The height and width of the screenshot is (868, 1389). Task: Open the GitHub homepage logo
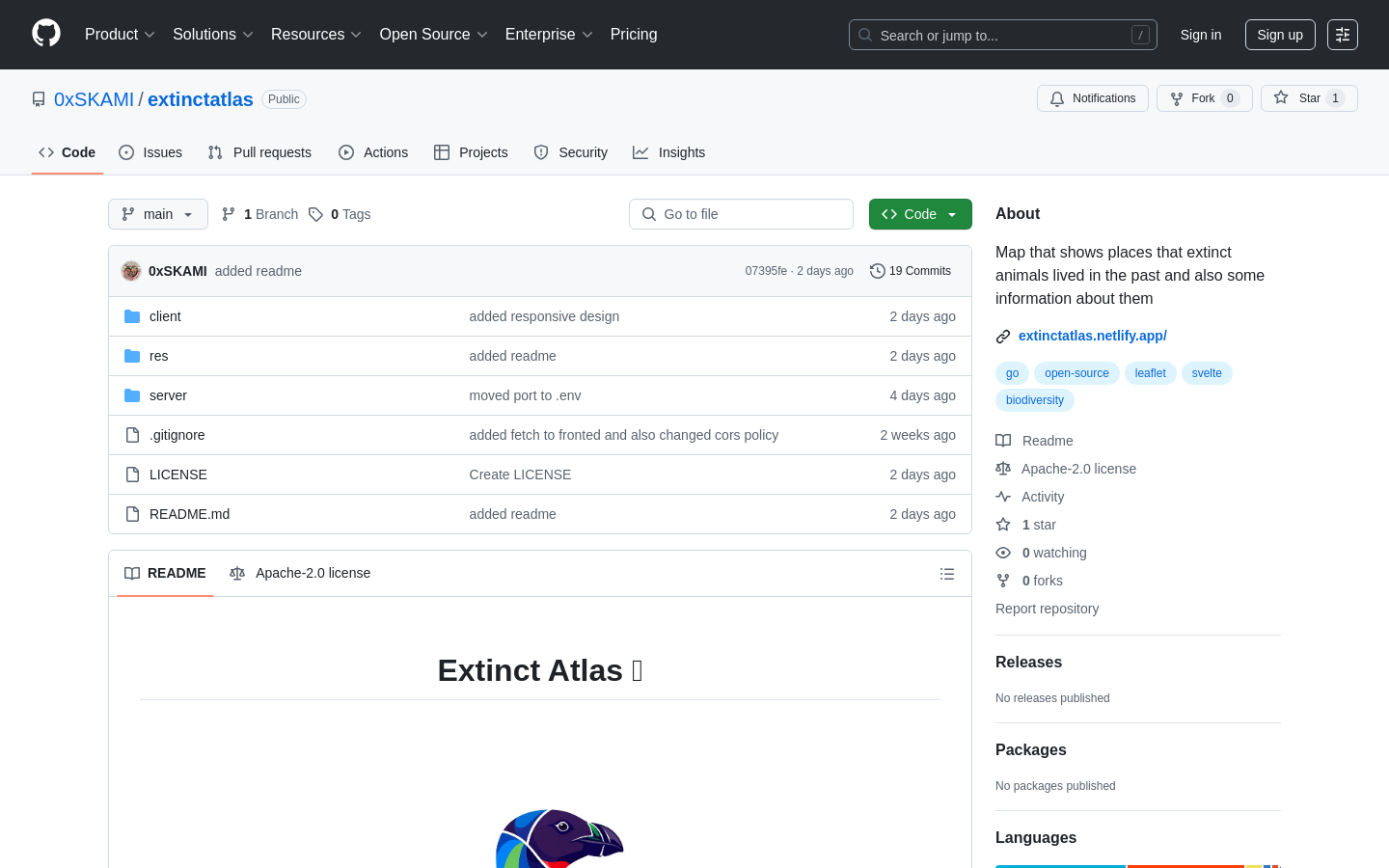(46, 34)
